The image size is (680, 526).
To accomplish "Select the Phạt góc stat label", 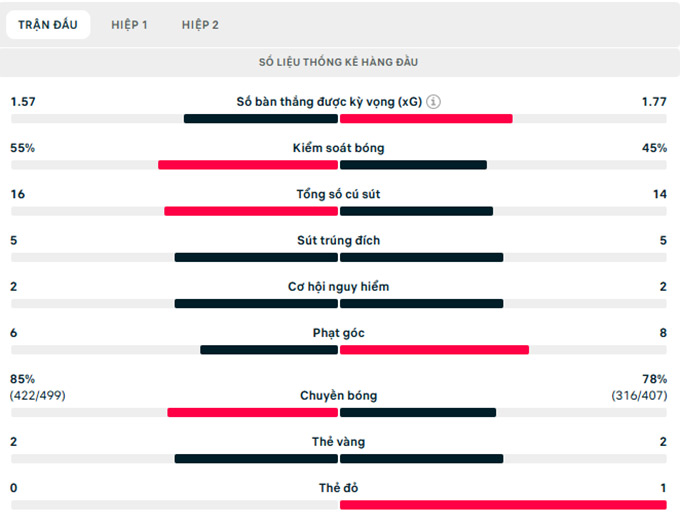I will coord(338,332).
